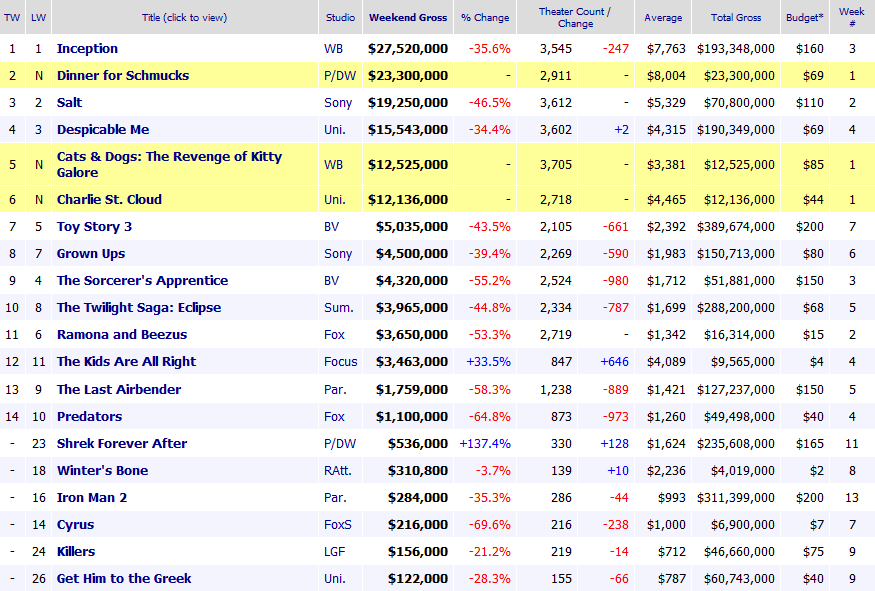Select the $311,399,000 total gross cell

[735, 498]
